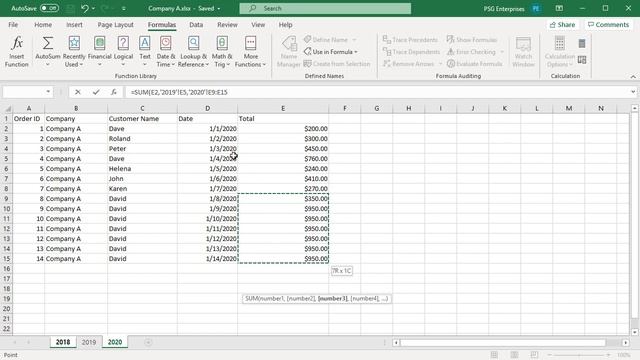This screenshot has height=360, width=640.
Task: Open the Watch Window
Action: pyautogui.click(x=523, y=52)
